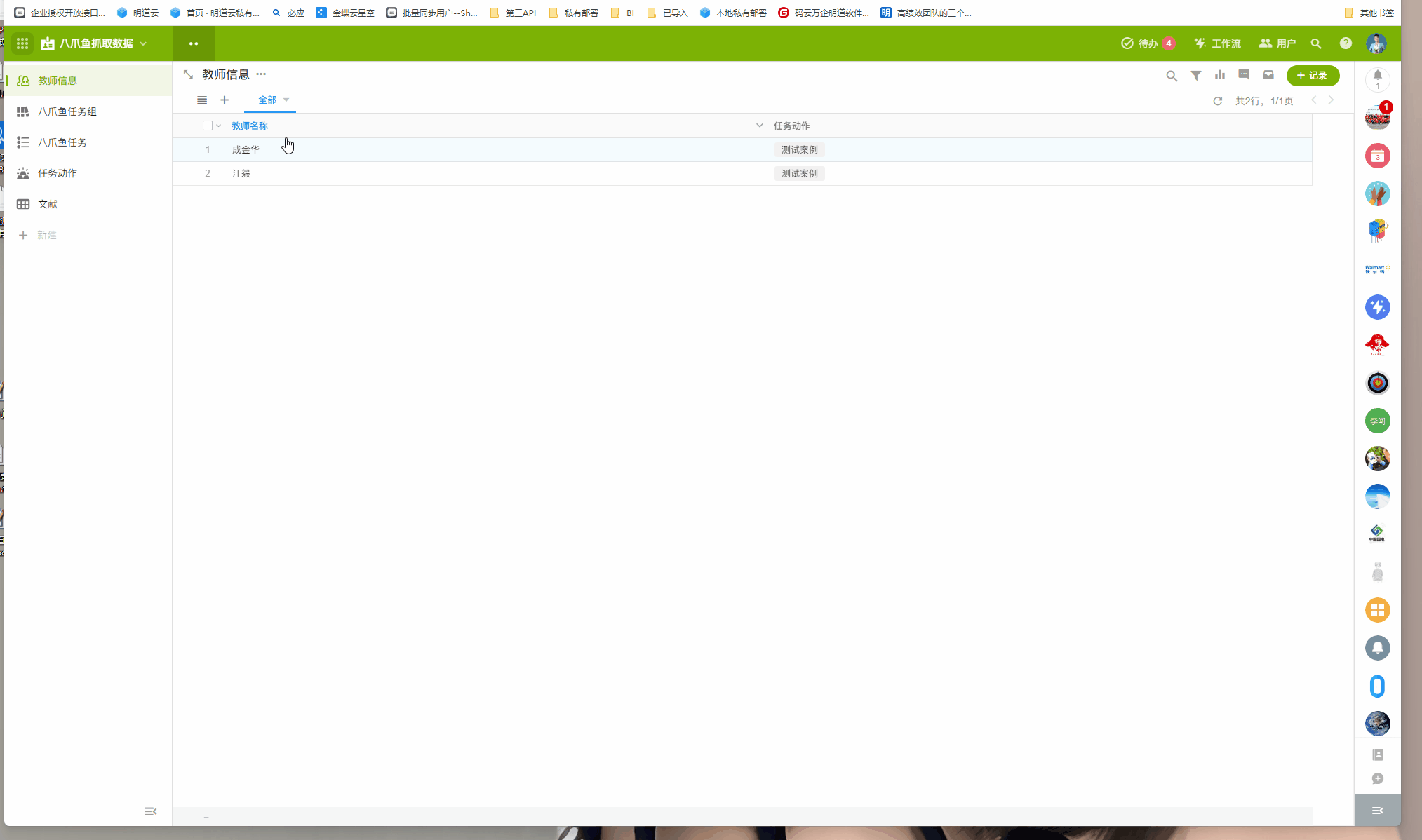Image resolution: width=1422 pixels, height=840 pixels.
Task: Open the statistics bar chart icon
Action: point(1220,75)
